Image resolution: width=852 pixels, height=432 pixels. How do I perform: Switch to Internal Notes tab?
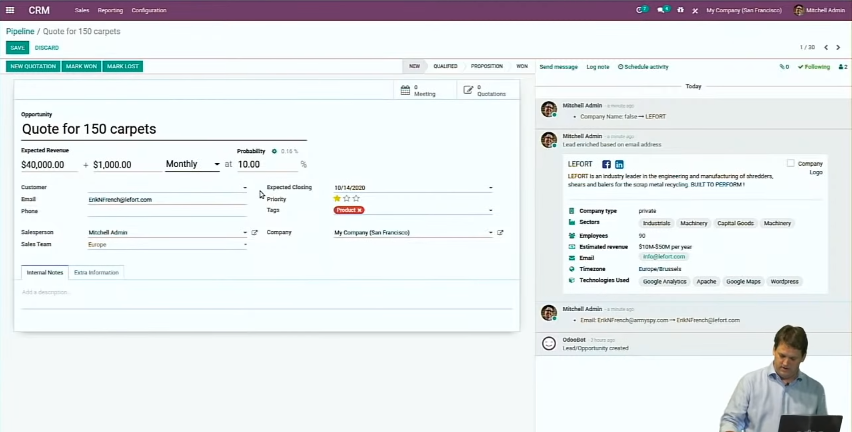point(45,272)
